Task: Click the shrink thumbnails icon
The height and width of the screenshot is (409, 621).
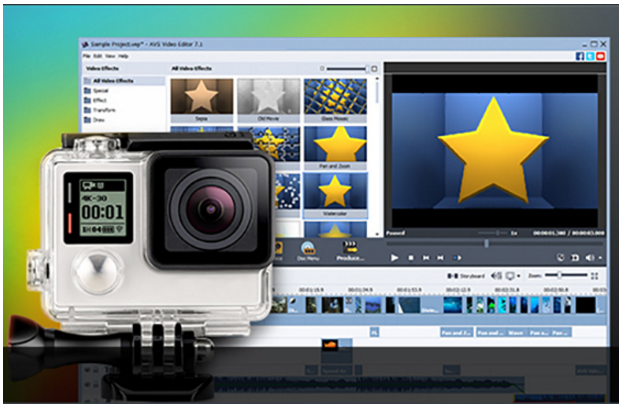Action: pyautogui.click(x=322, y=69)
